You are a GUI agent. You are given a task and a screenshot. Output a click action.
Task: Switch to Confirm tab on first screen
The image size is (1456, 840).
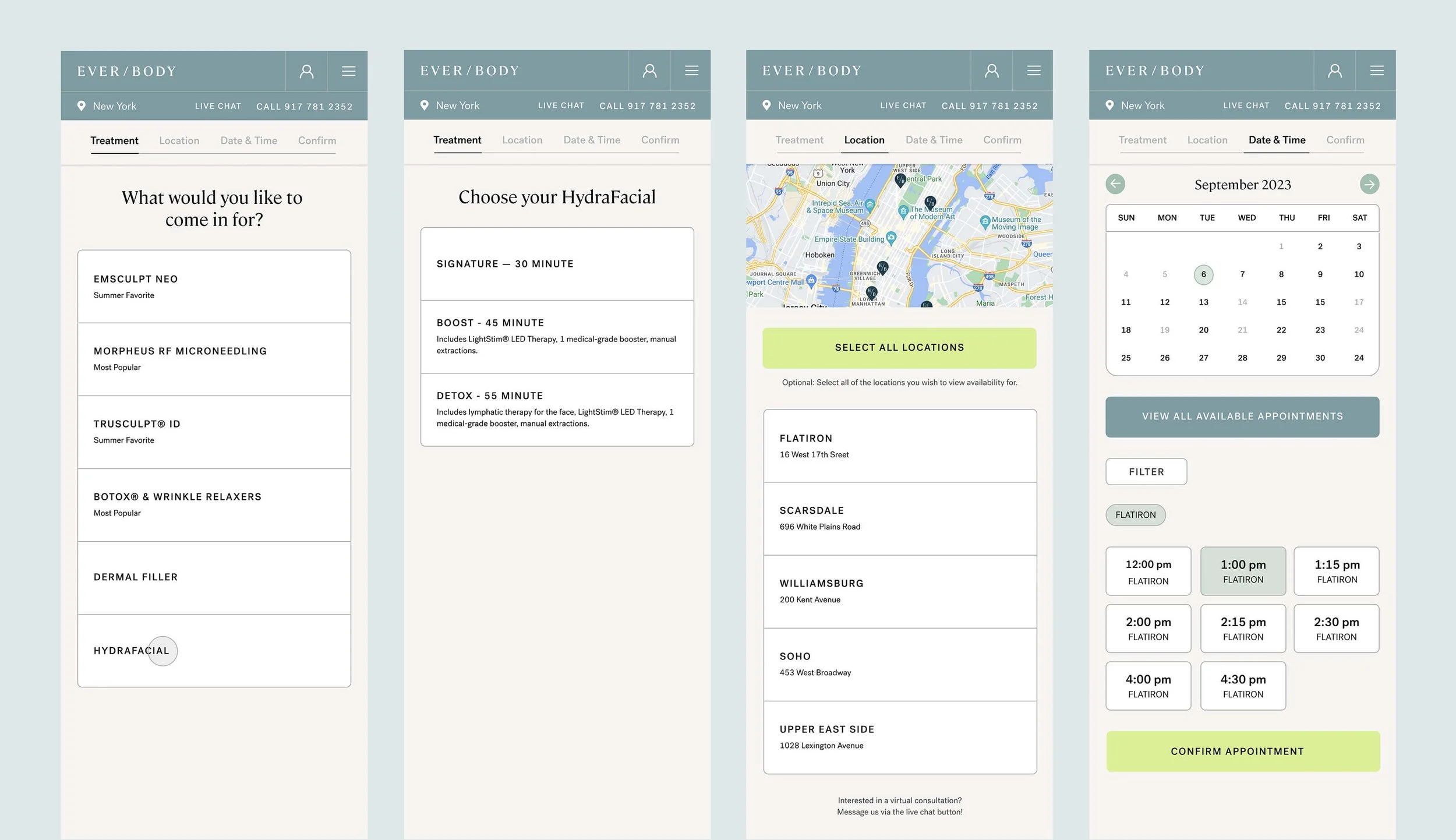[317, 140]
